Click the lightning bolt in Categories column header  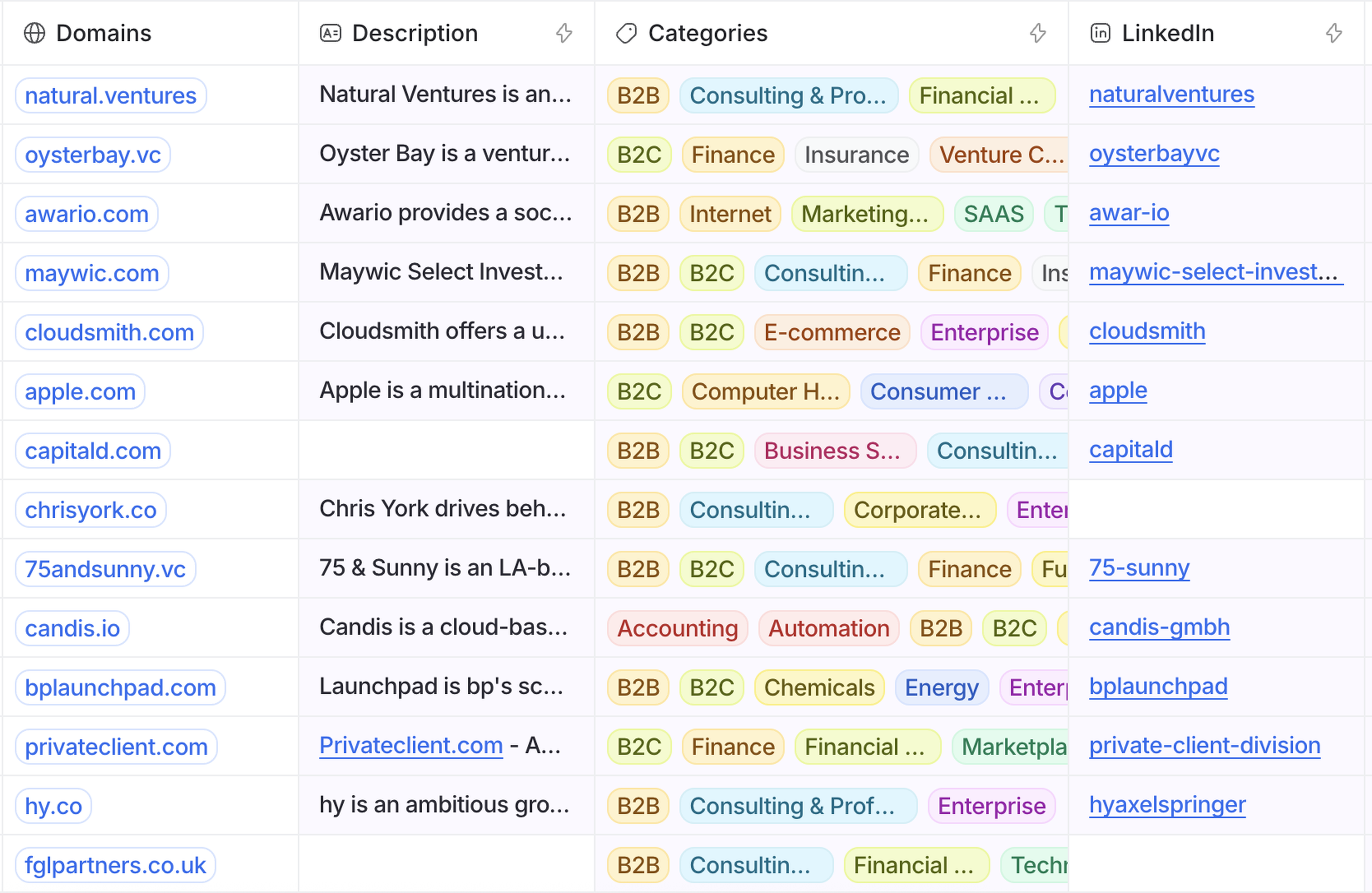tap(1038, 34)
